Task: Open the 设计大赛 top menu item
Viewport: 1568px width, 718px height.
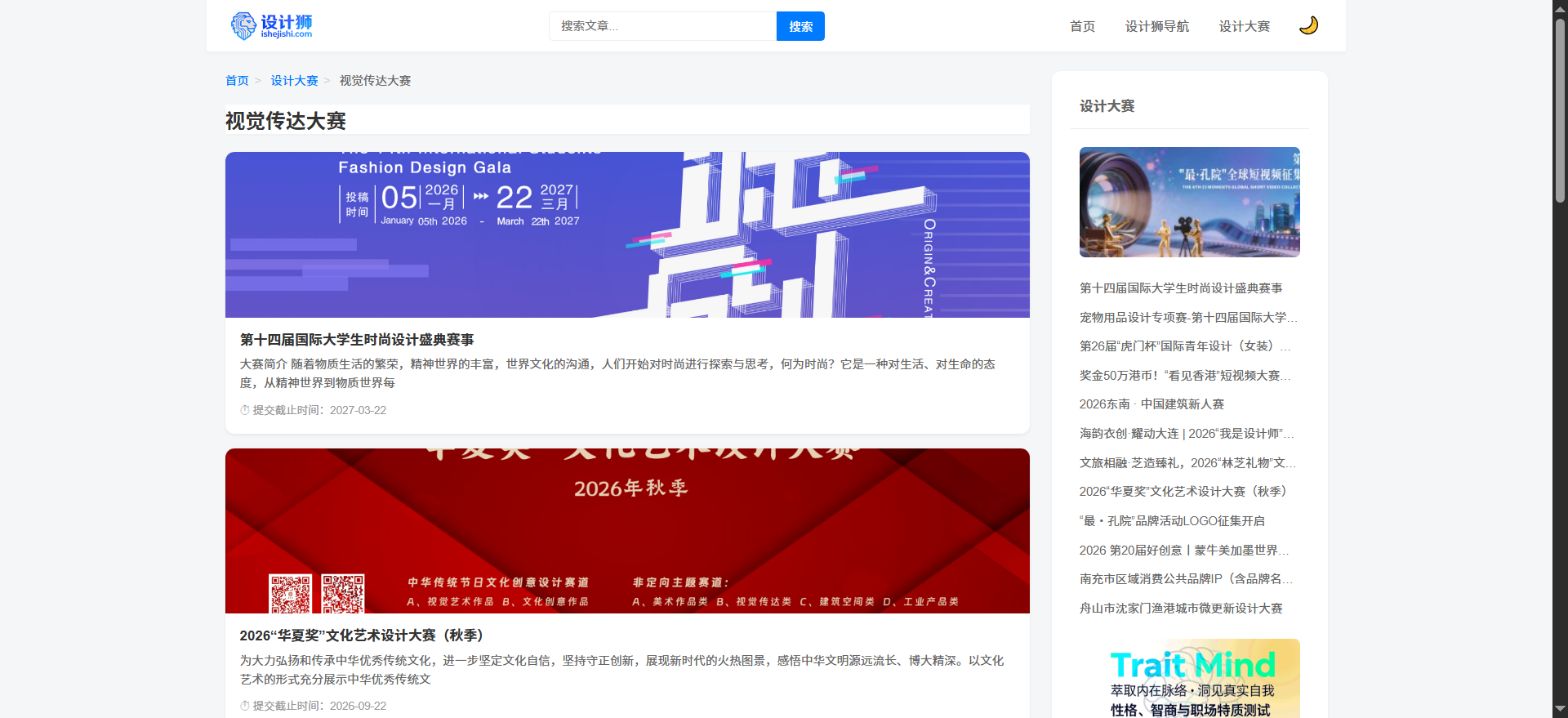Action: point(1244,26)
